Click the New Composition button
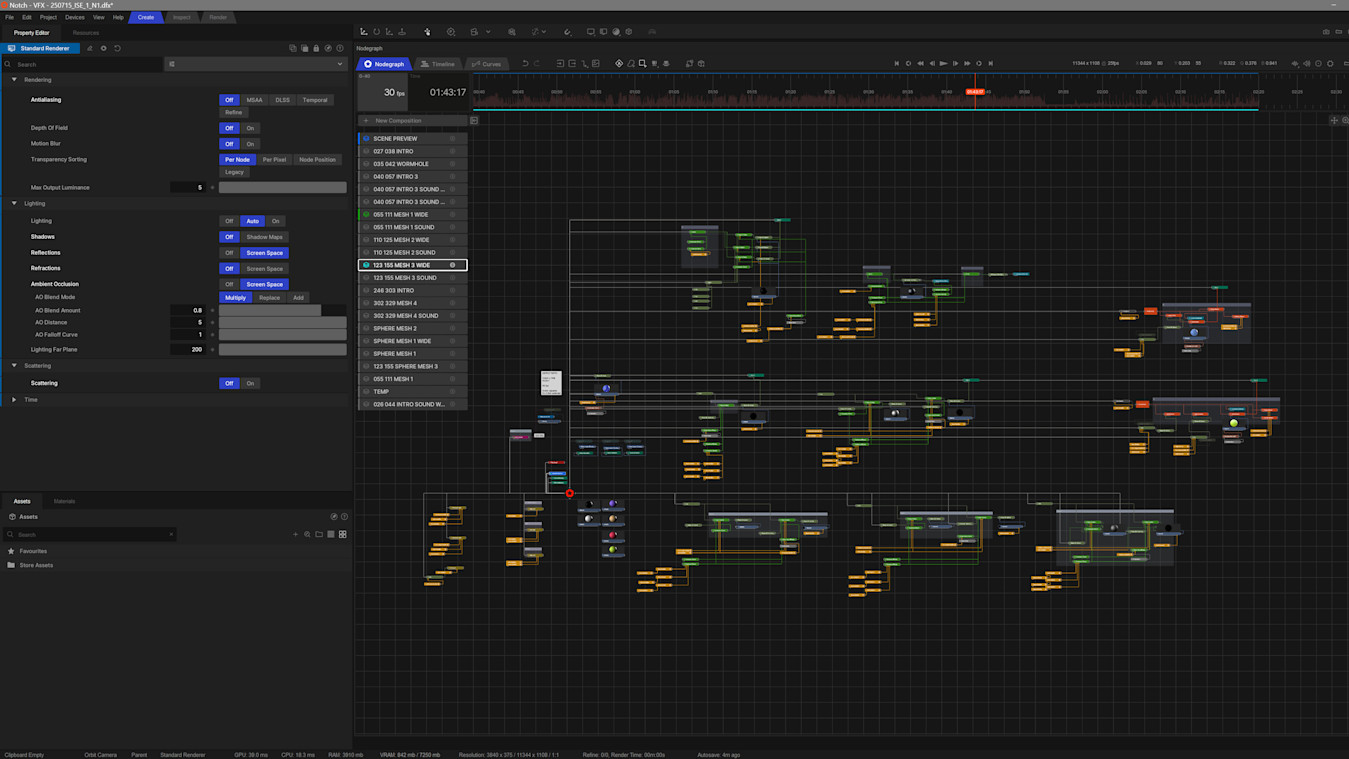Image resolution: width=1349 pixels, height=759 pixels. pos(397,121)
